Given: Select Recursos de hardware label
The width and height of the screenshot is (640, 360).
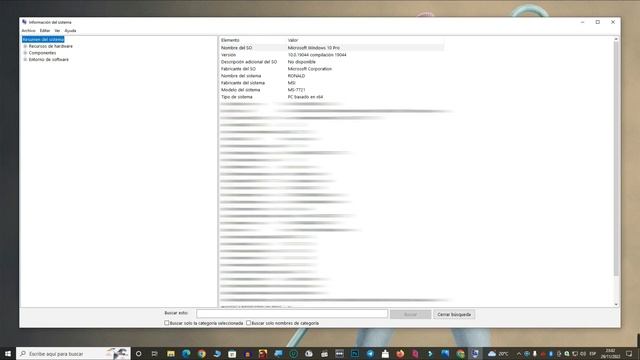Looking at the screenshot, I should pyautogui.click(x=51, y=46).
